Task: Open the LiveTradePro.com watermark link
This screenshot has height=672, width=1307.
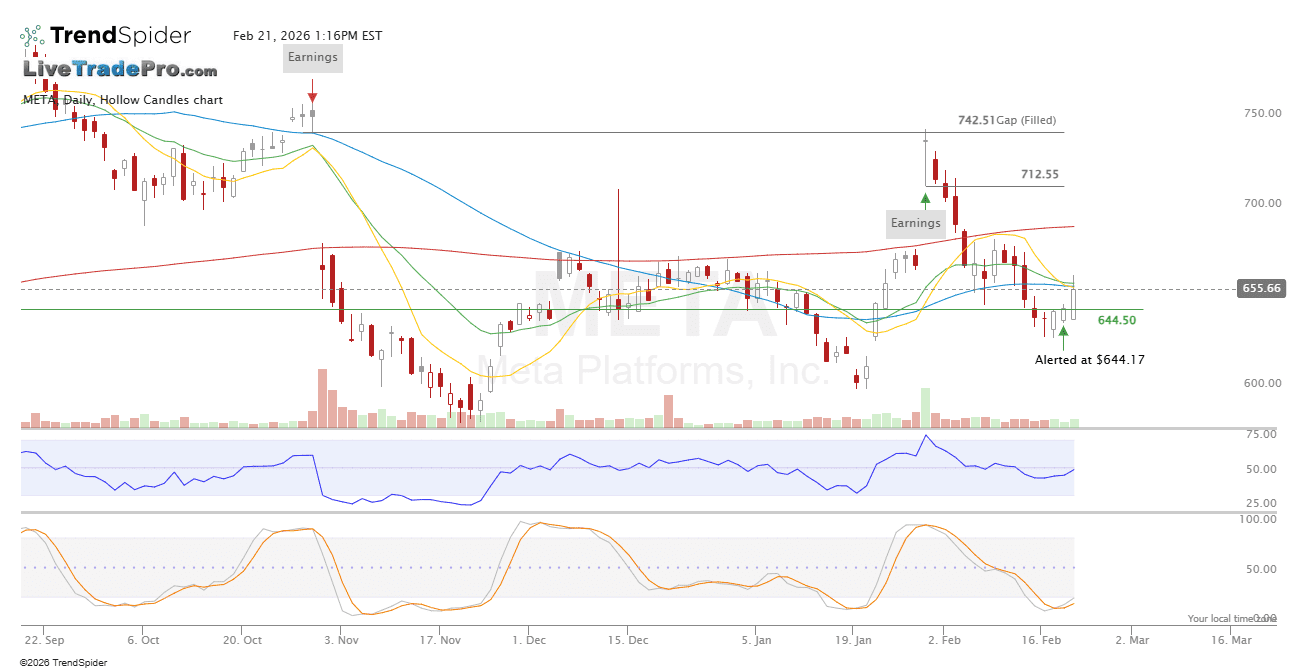Action: (x=120, y=70)
